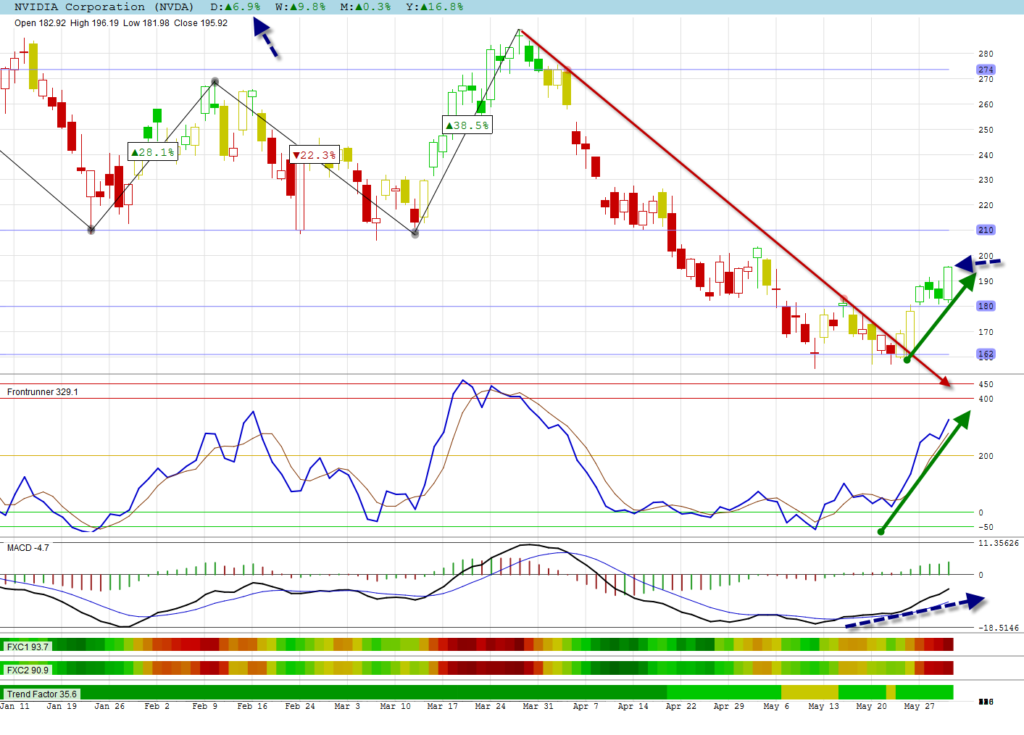Click the Frontrunner 329.1 indicator label
The width and height of the screenshot is (1024, 735).
[x=42, y=392]
